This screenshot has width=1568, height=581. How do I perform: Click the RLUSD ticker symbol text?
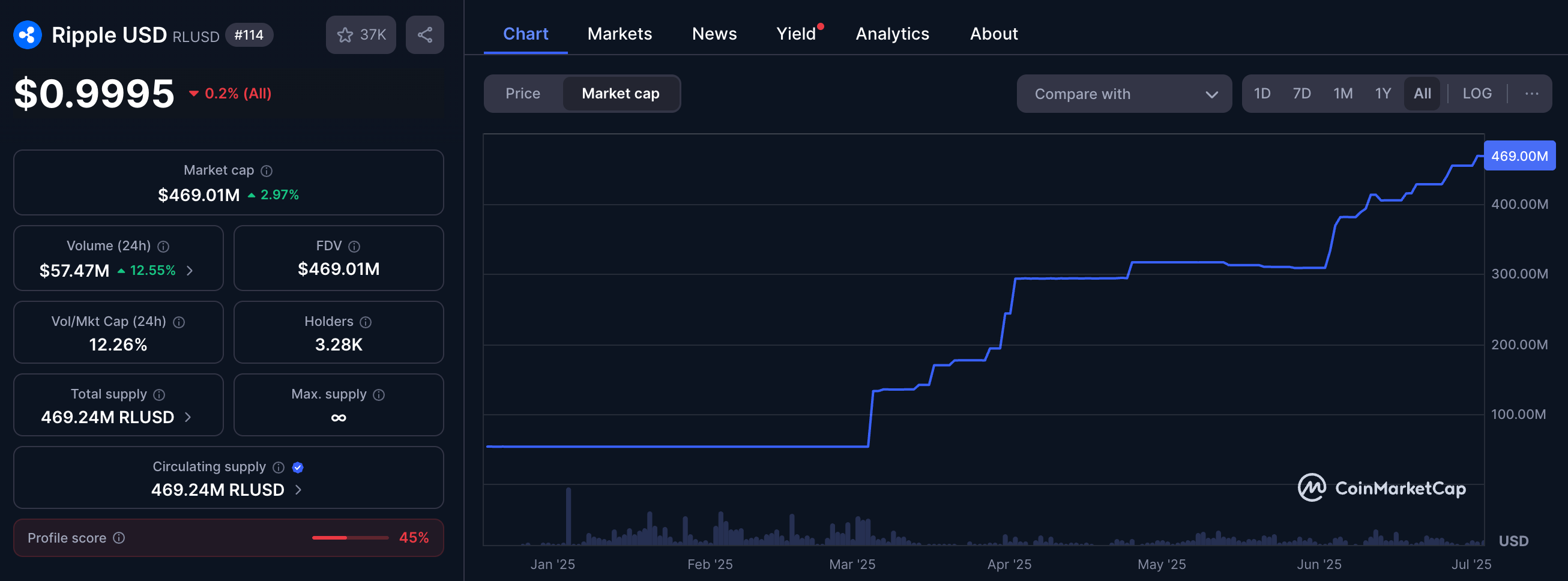(196, 37)
